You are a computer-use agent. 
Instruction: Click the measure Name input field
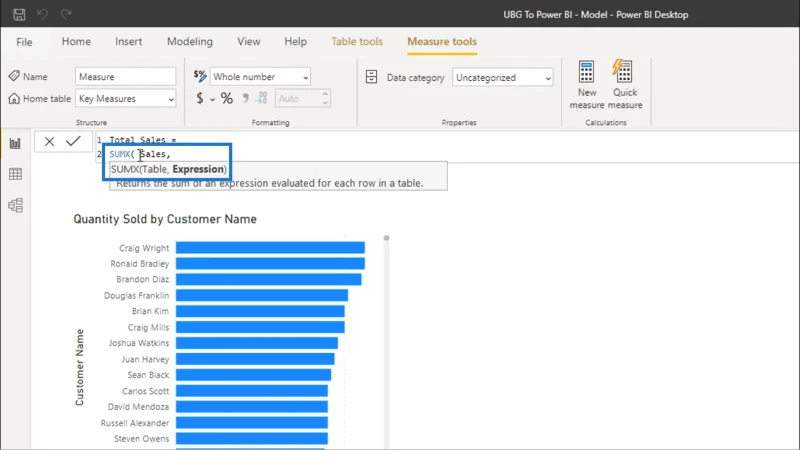coord(126,77)
